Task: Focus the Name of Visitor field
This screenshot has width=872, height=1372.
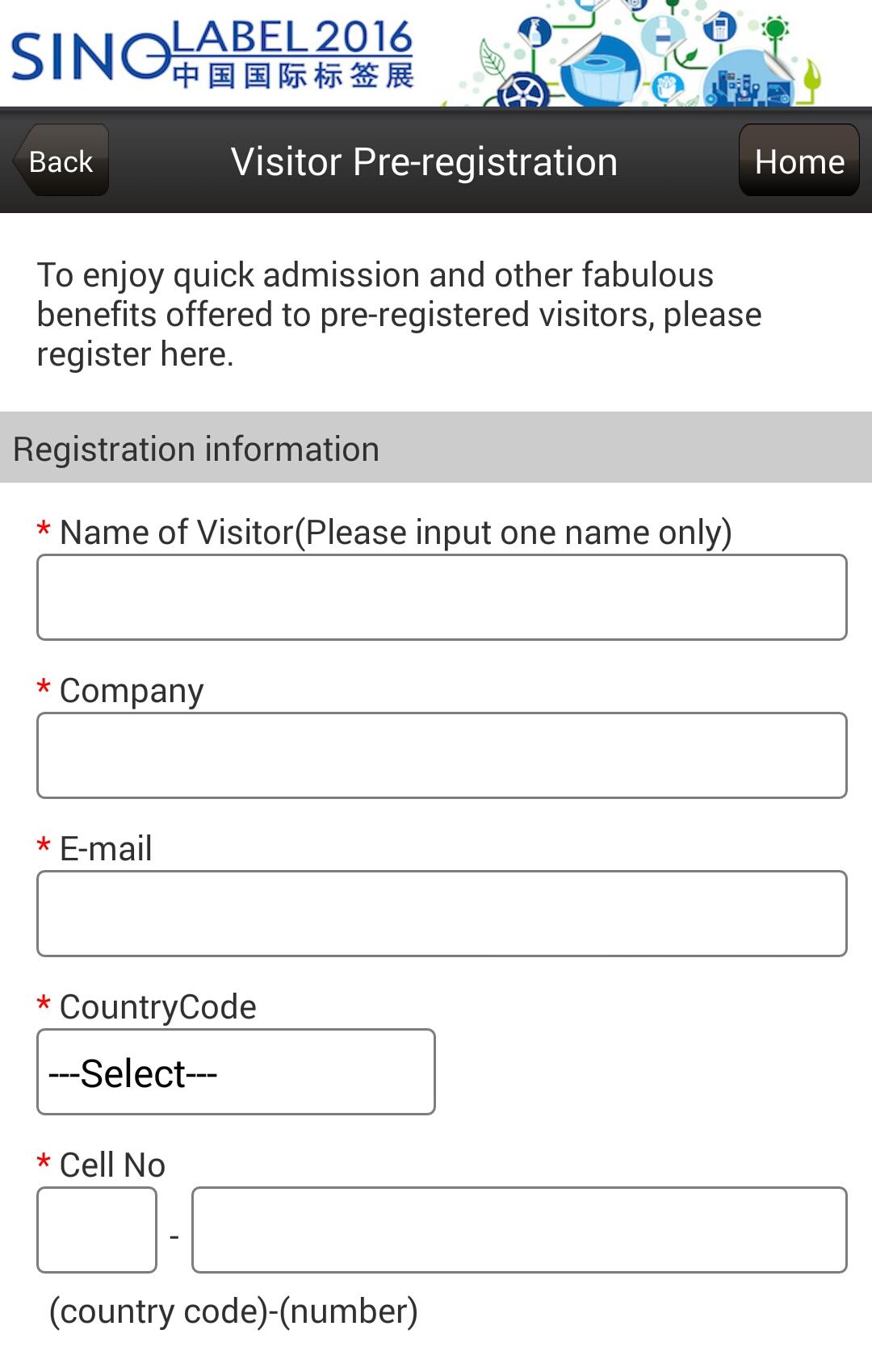Action: click(442, 597)
